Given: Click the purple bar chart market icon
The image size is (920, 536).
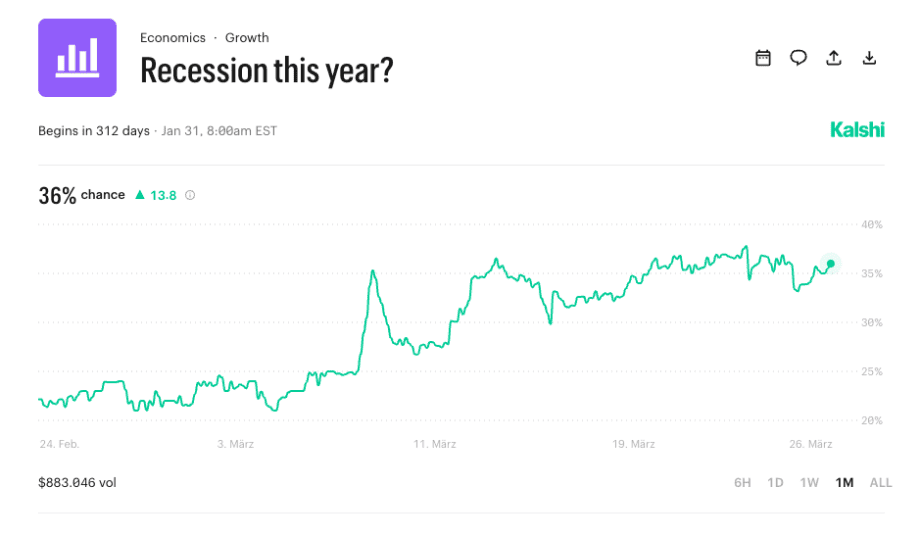Looking at the screenshot, I should (x=77, y=58).
